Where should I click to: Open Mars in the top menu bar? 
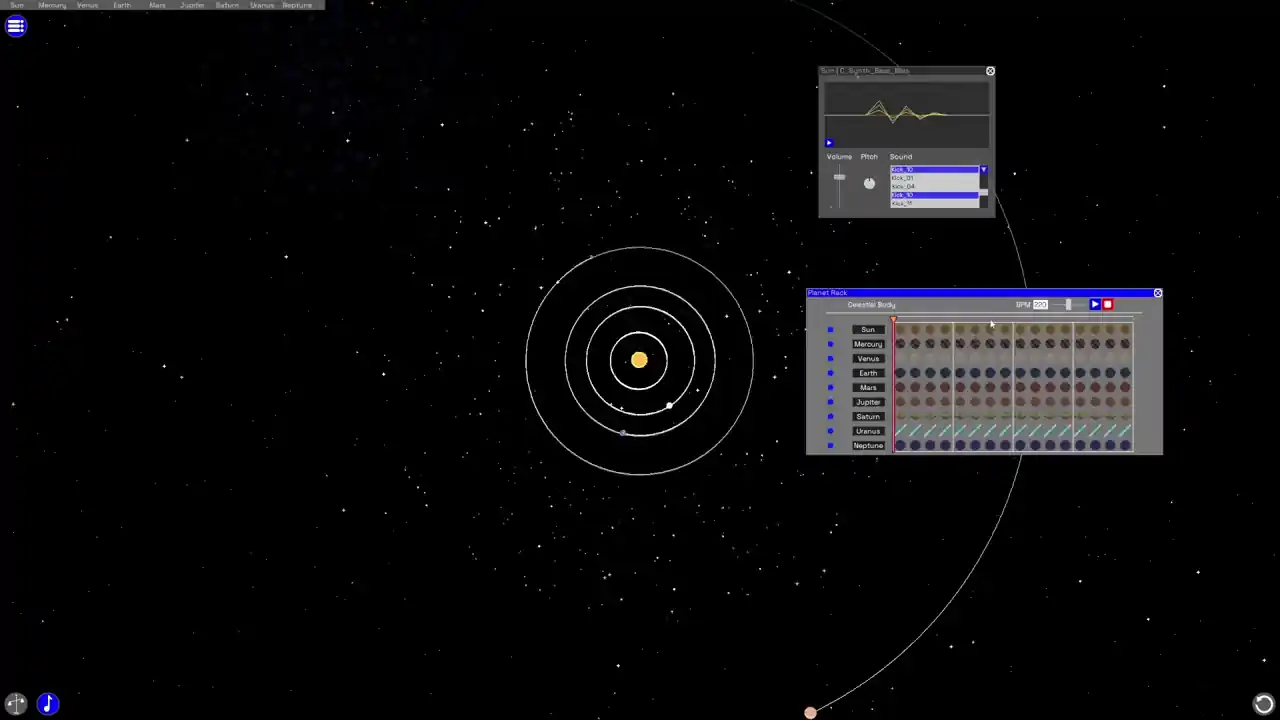pyautogui.click(x=157, y=5)
